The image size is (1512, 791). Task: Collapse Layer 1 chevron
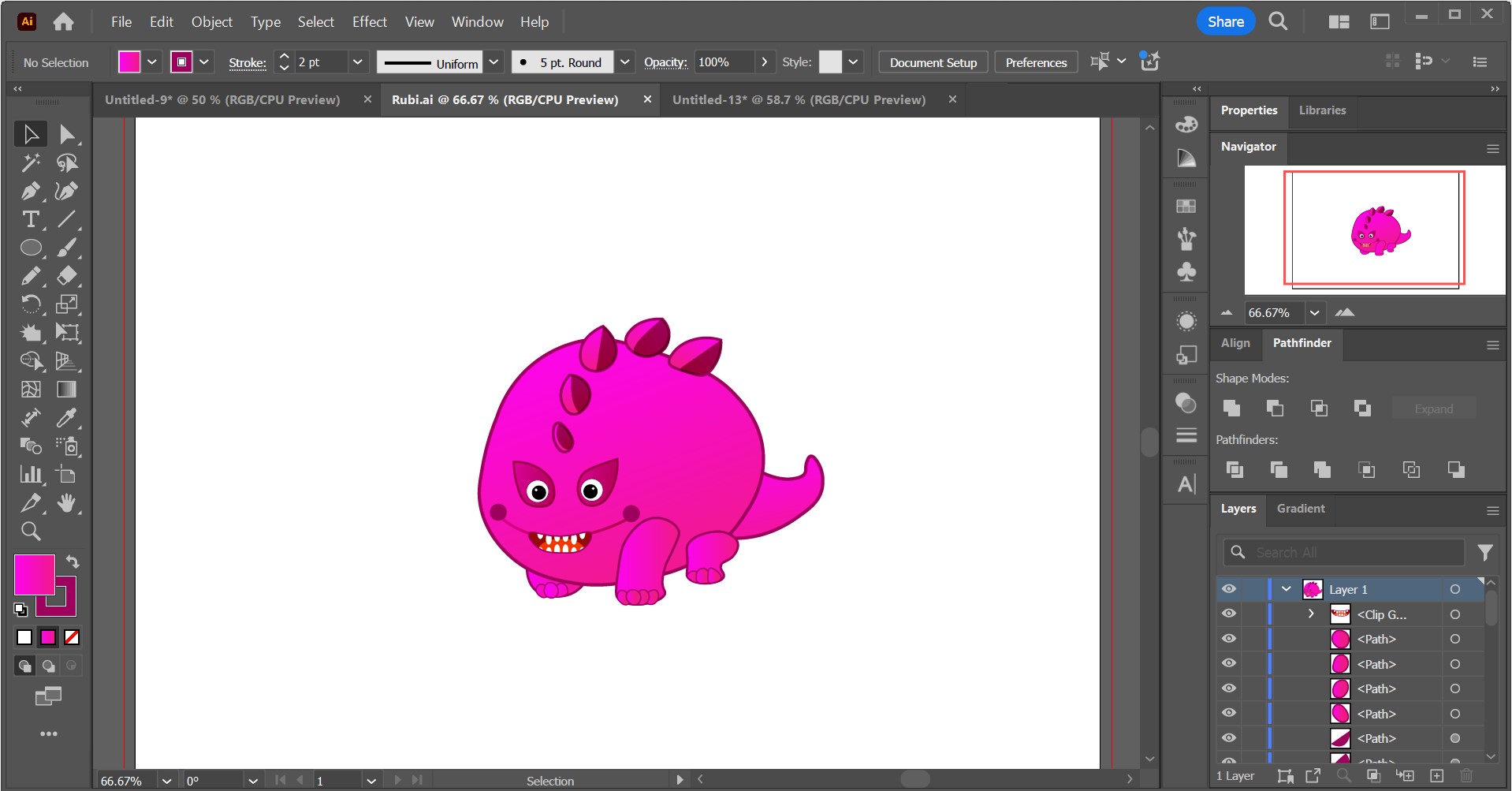tap(1287, 589)
